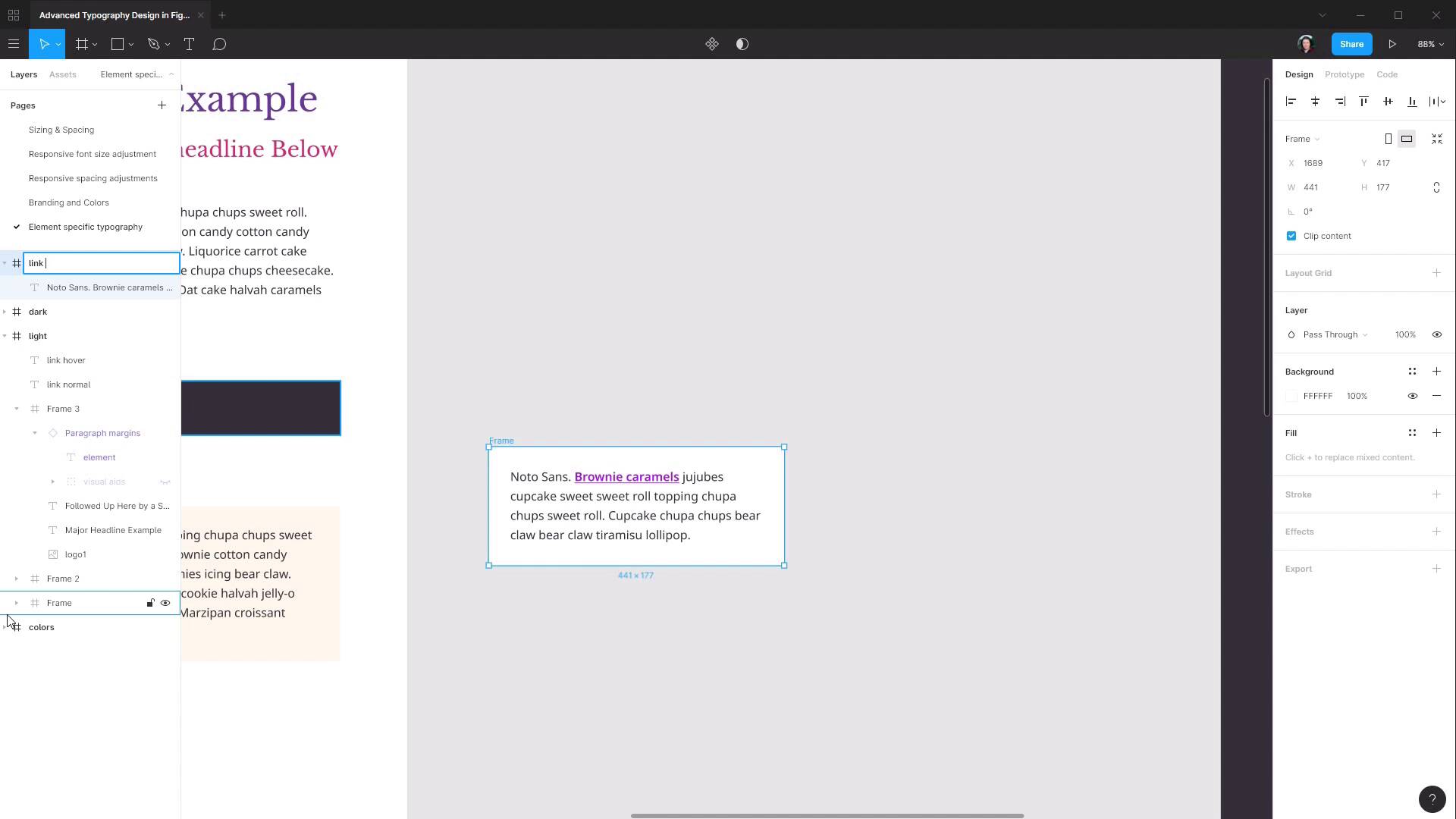Select the Frame tool

pos(82,44)
